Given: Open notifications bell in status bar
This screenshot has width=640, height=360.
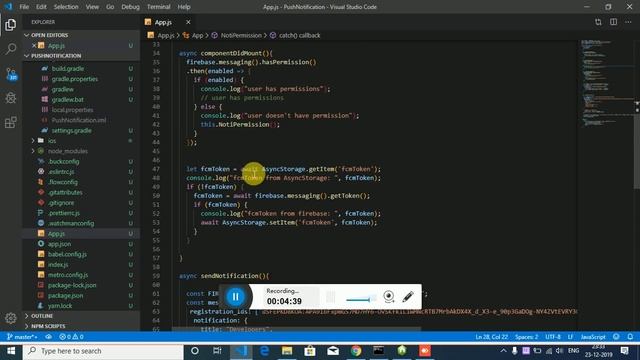Looking at the screenshot, I should [x=630, y=337].
